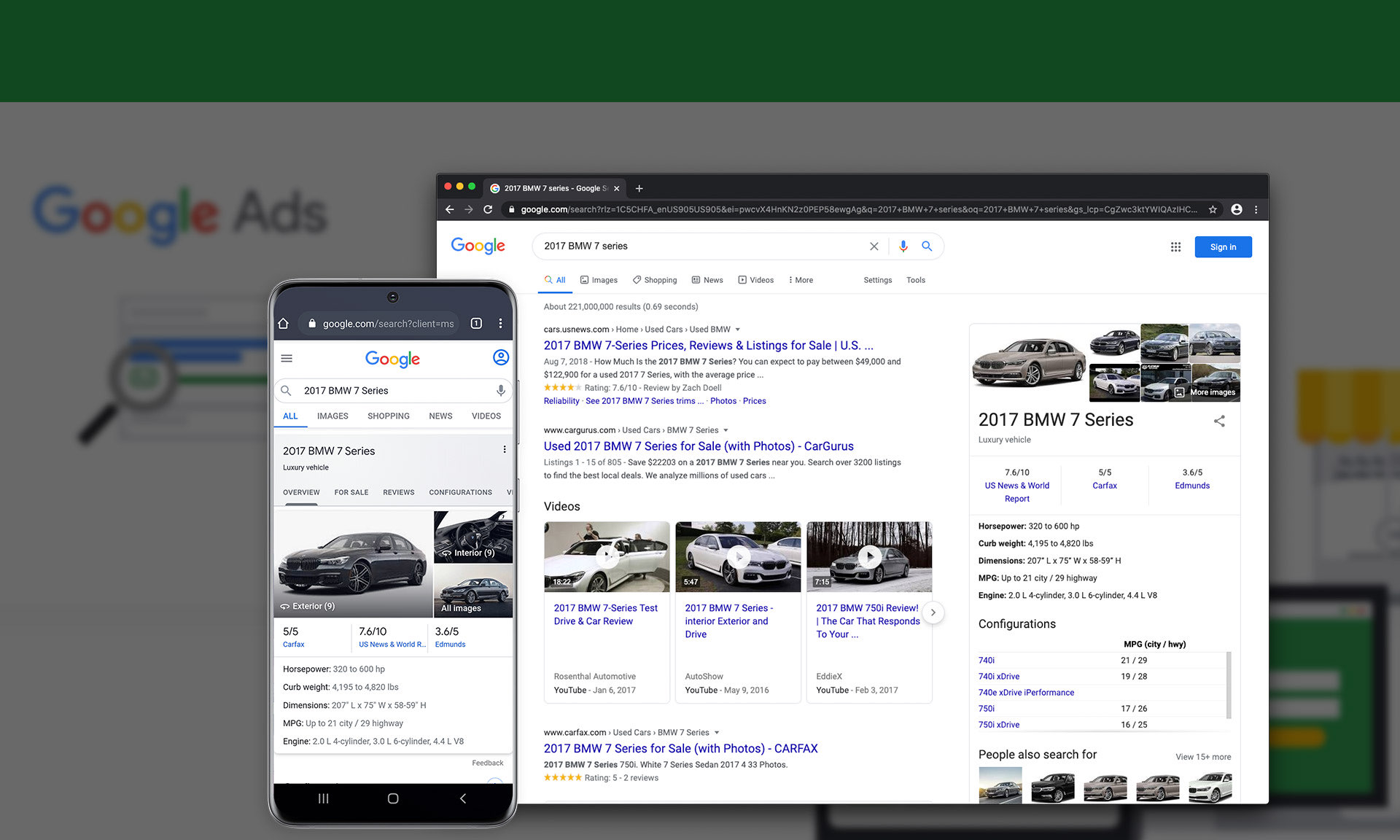Tap the phone Google account icon
The height and width of the screenshot is (840, 1400).
coord(501,357)
